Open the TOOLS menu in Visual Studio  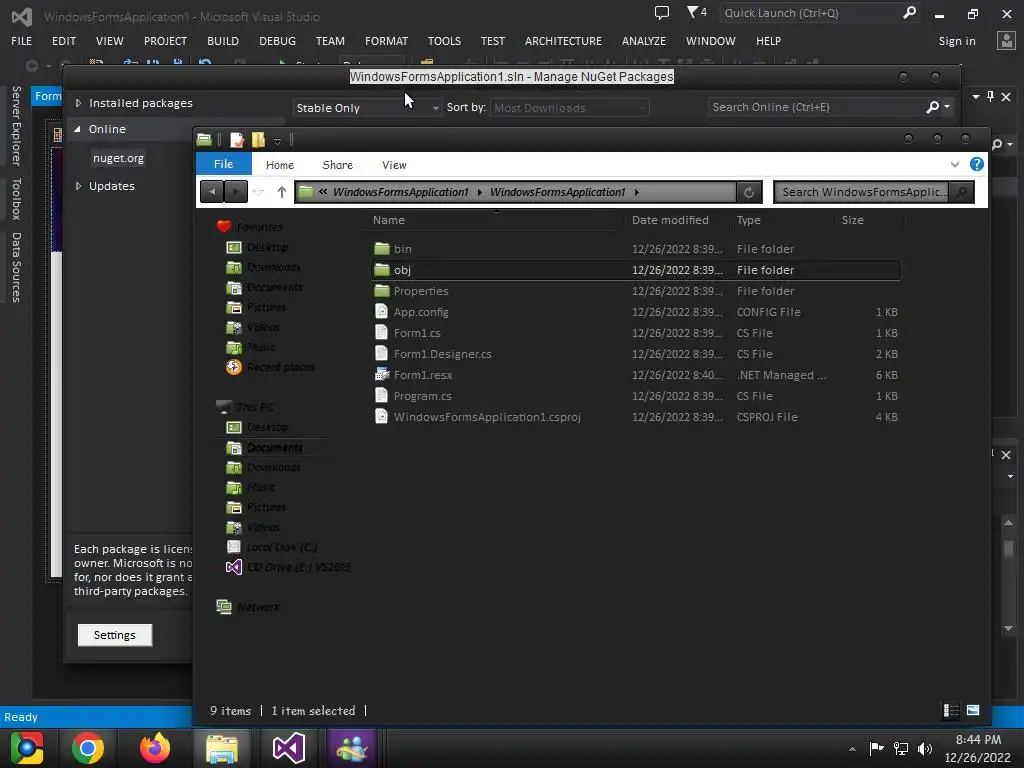[444, 40]
